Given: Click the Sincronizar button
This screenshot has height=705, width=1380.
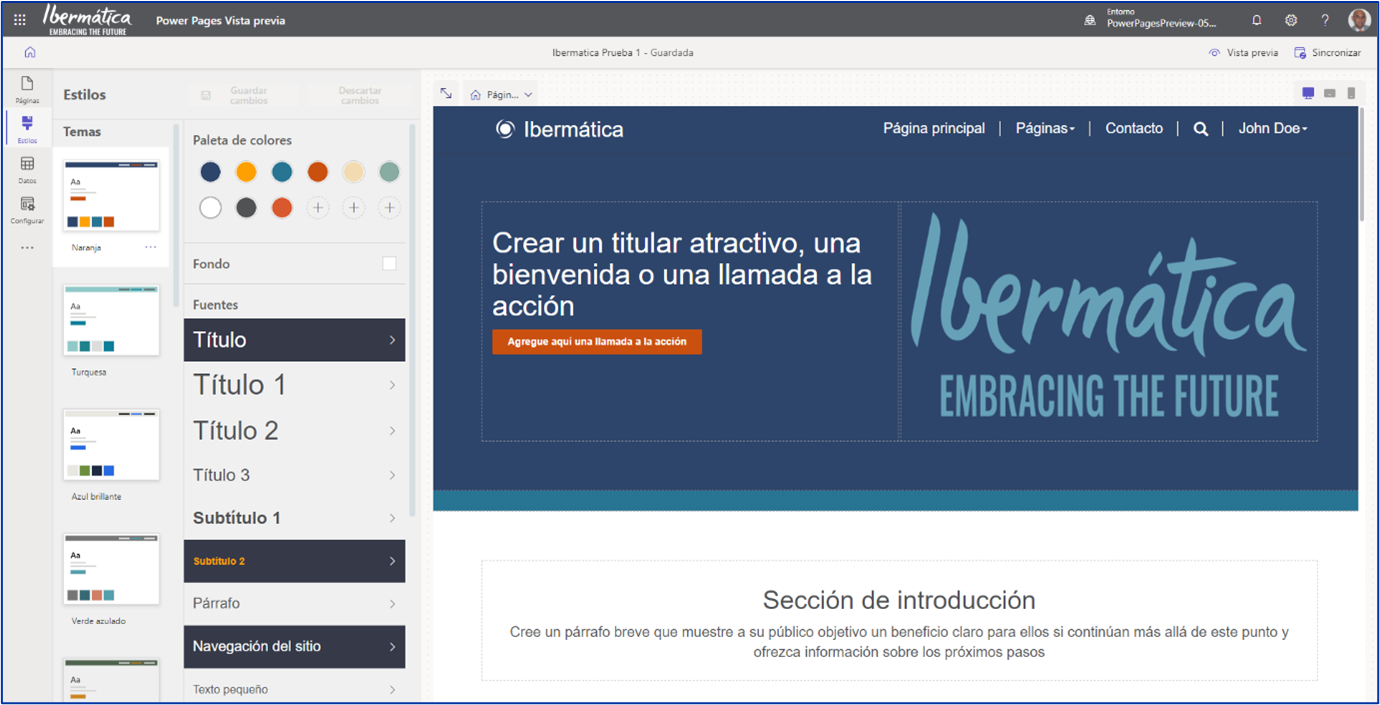Looking at the screenshot, I should pyautogui.click(x=1329, y=52).
